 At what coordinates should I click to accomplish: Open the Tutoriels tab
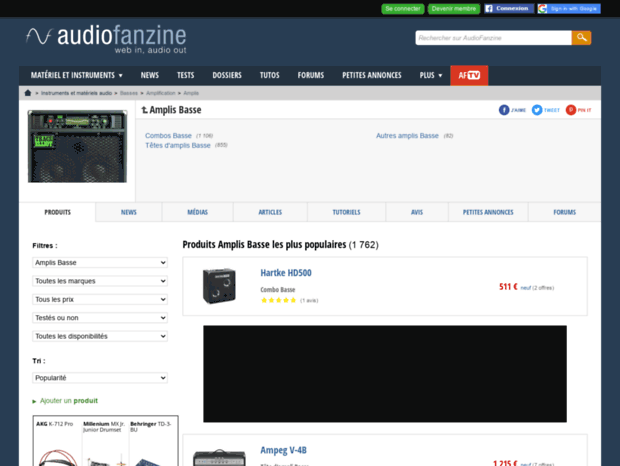point(346,212)
